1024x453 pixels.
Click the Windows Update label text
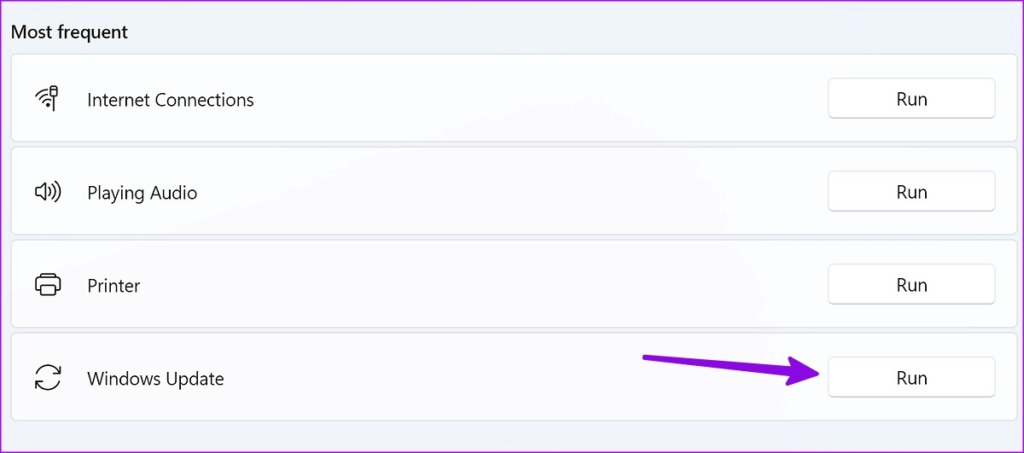click(155, 379)
